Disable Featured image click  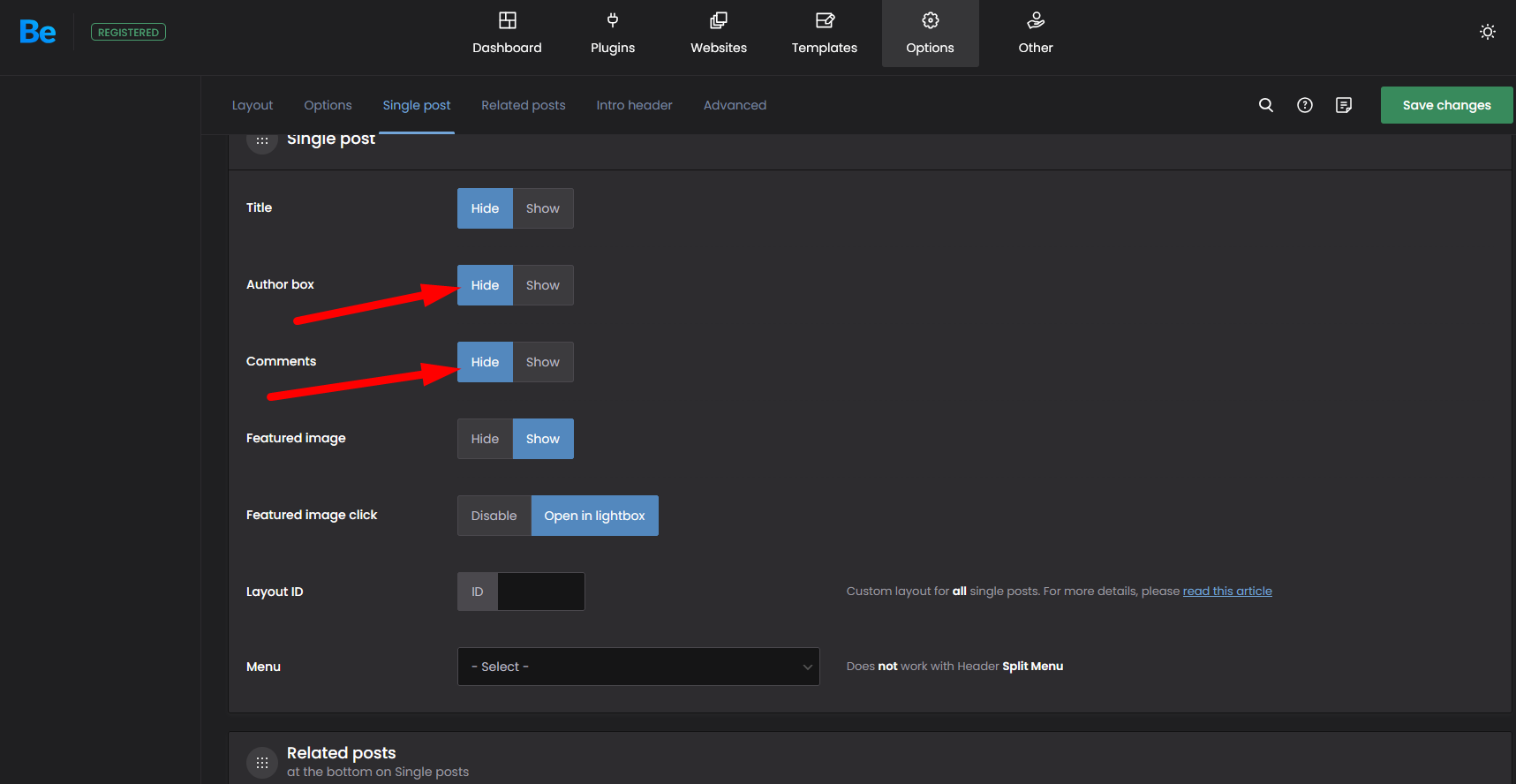tap(494, 516)
